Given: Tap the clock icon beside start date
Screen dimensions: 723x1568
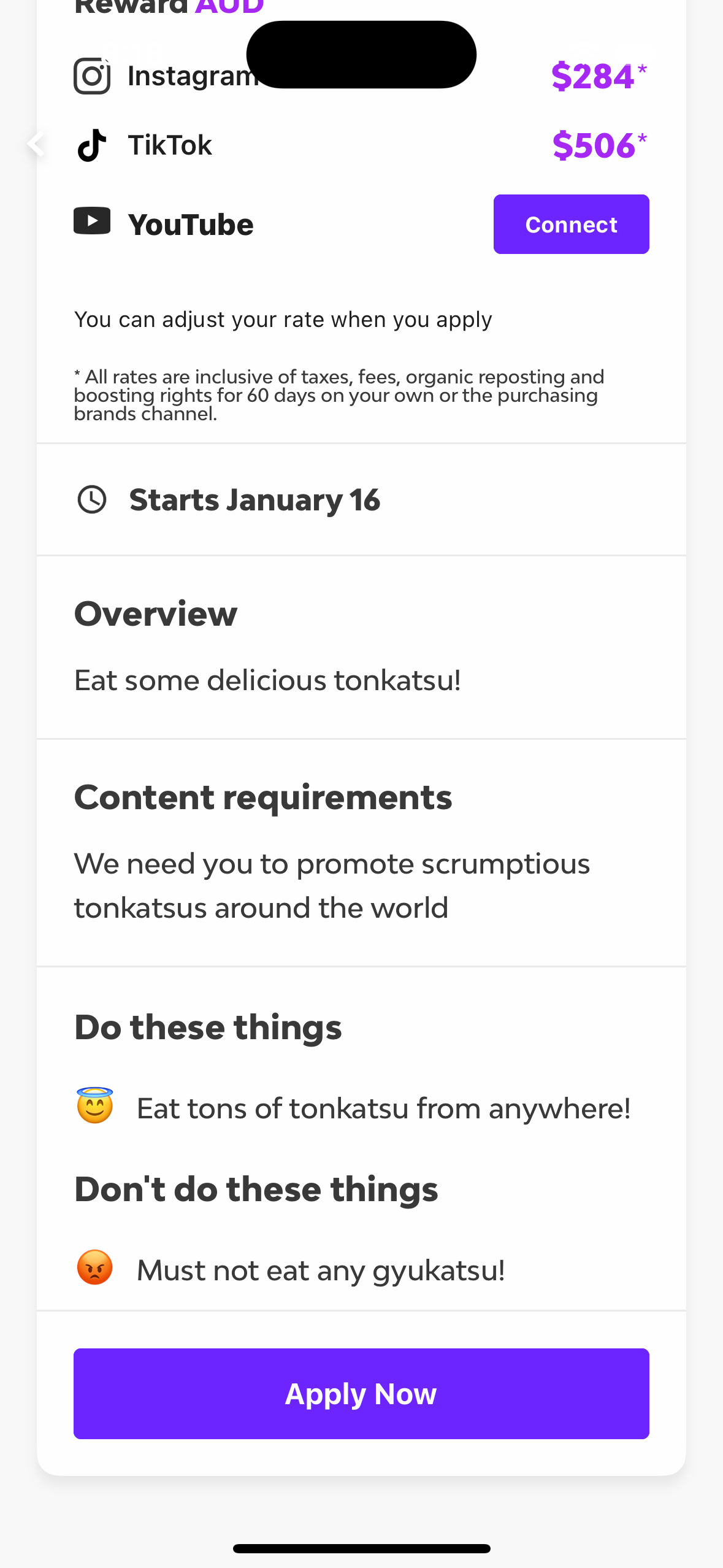Looking at the screenshot, I should pos(92,499).
